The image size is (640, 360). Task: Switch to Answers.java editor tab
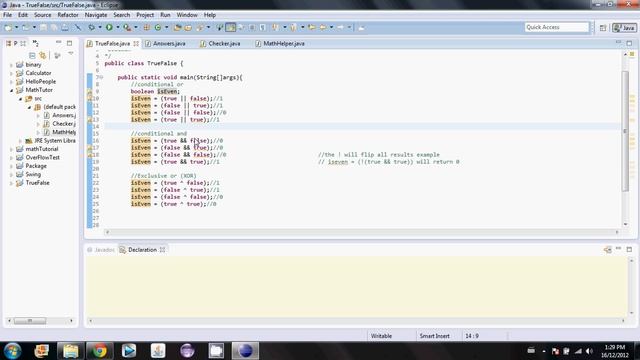coord(165,43)
